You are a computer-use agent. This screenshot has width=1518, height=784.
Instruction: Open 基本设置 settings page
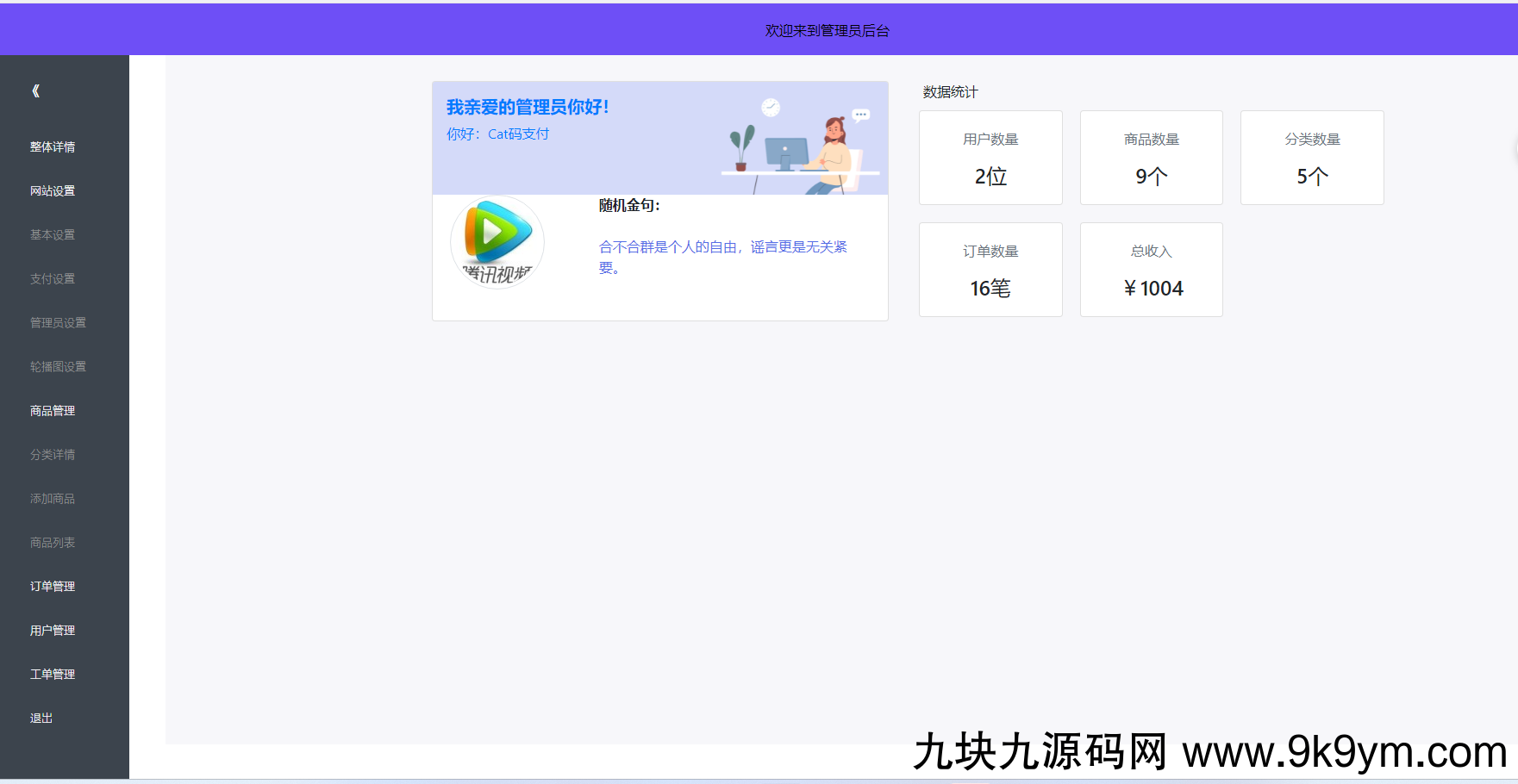(x=52, y=234)
